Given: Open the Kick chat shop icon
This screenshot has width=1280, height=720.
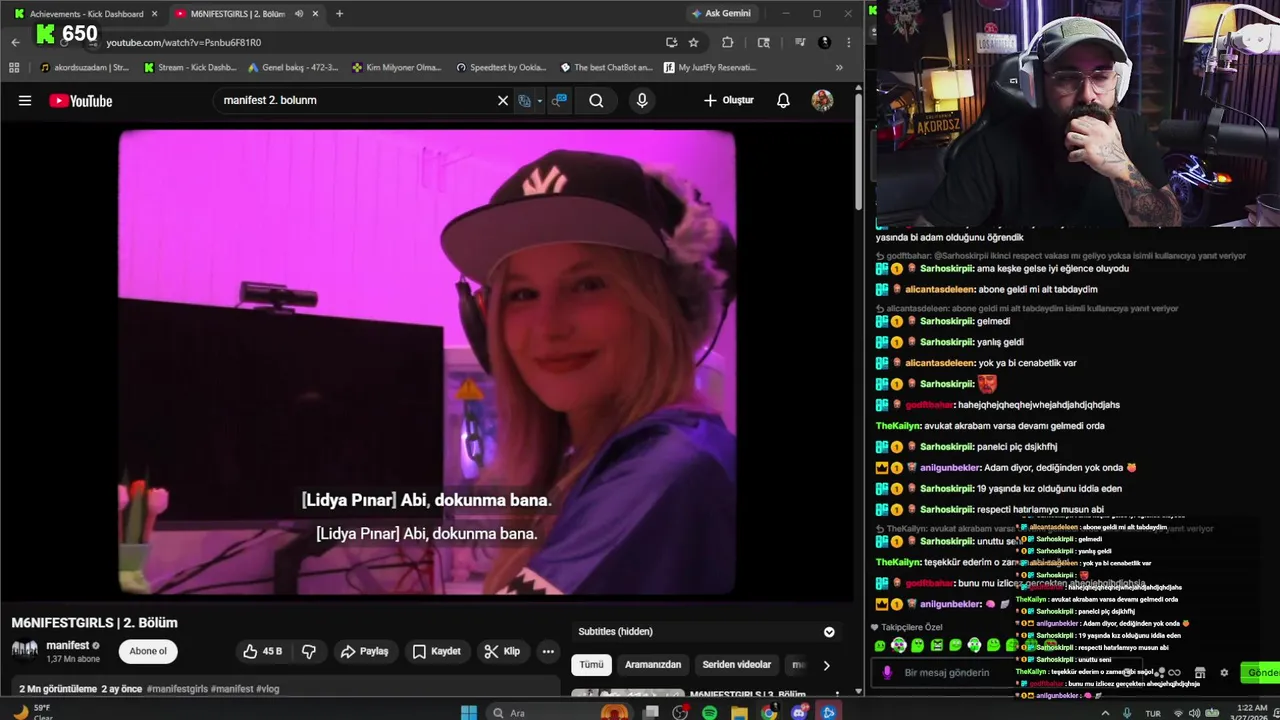Looking at the screenshot, I should coord(1200,673).
